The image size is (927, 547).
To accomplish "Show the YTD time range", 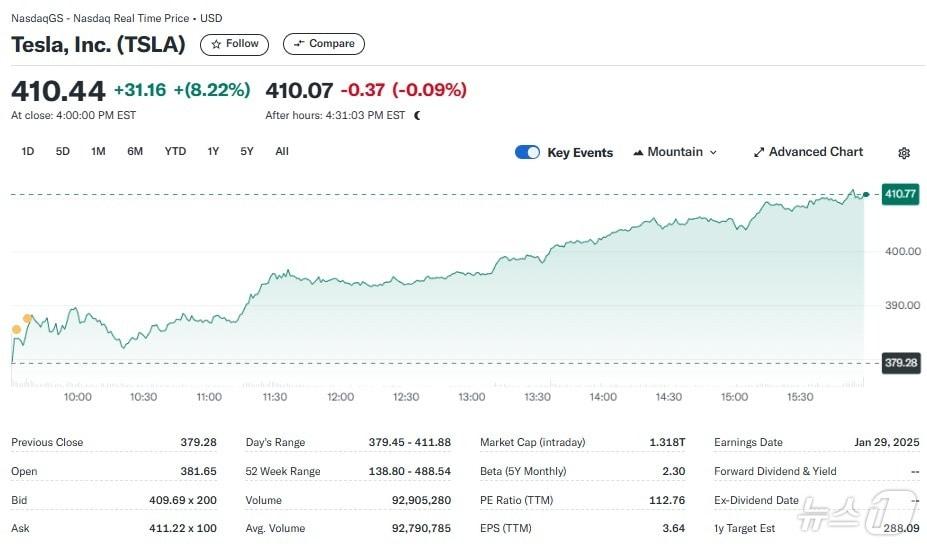I will [x=175, y=151].
